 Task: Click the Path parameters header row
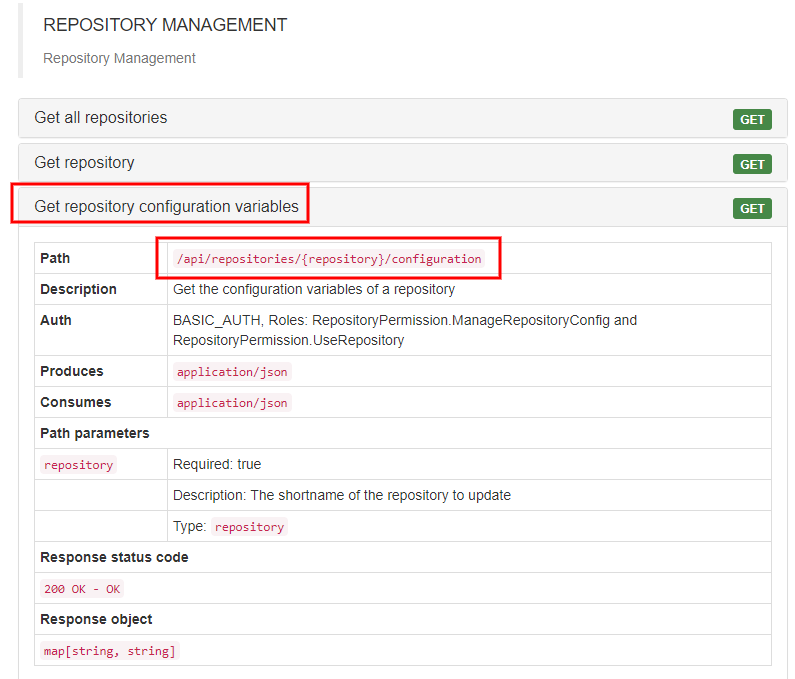94,434
